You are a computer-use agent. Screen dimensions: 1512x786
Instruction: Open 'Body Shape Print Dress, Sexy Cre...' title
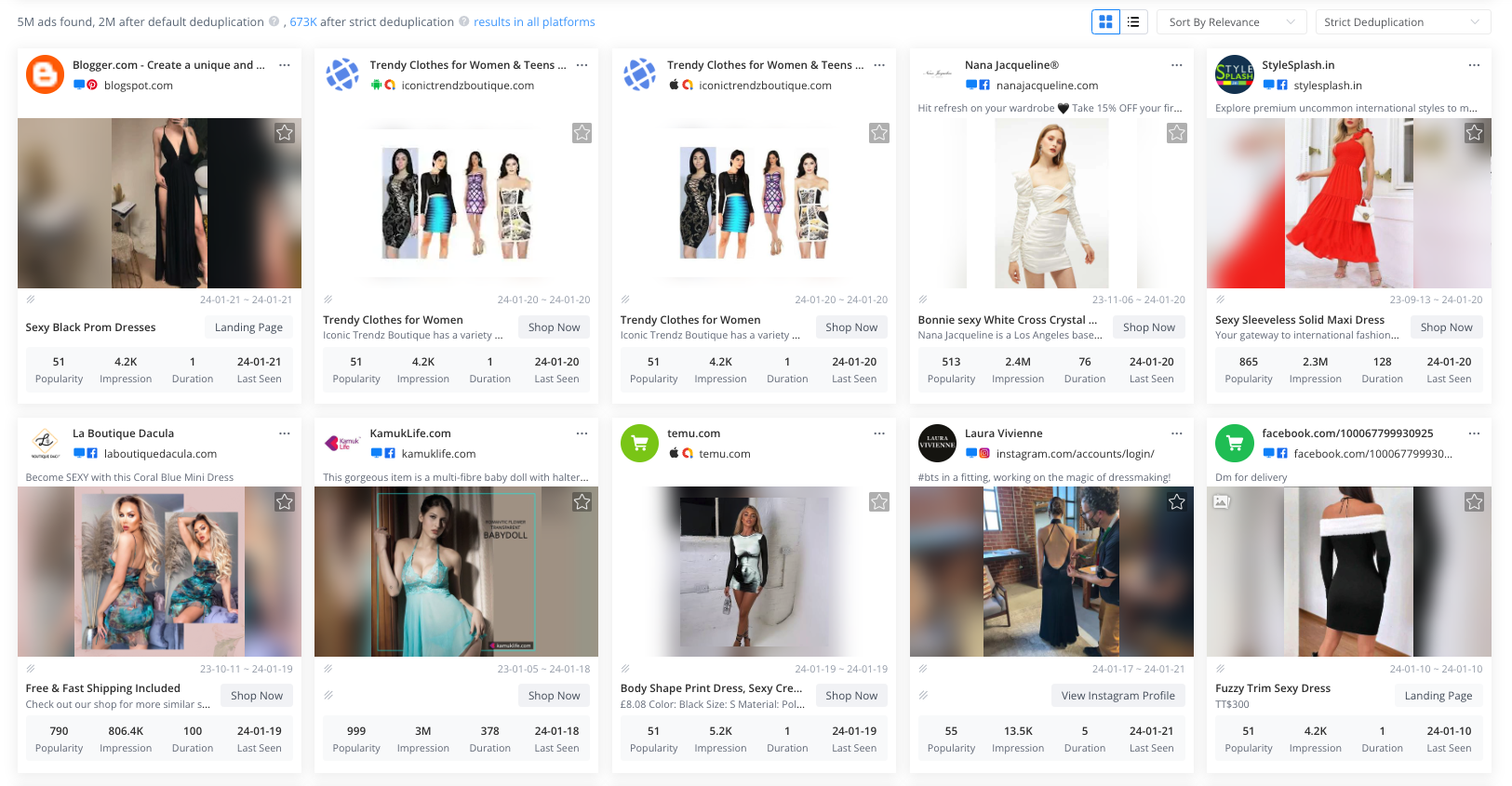(711, 688)
